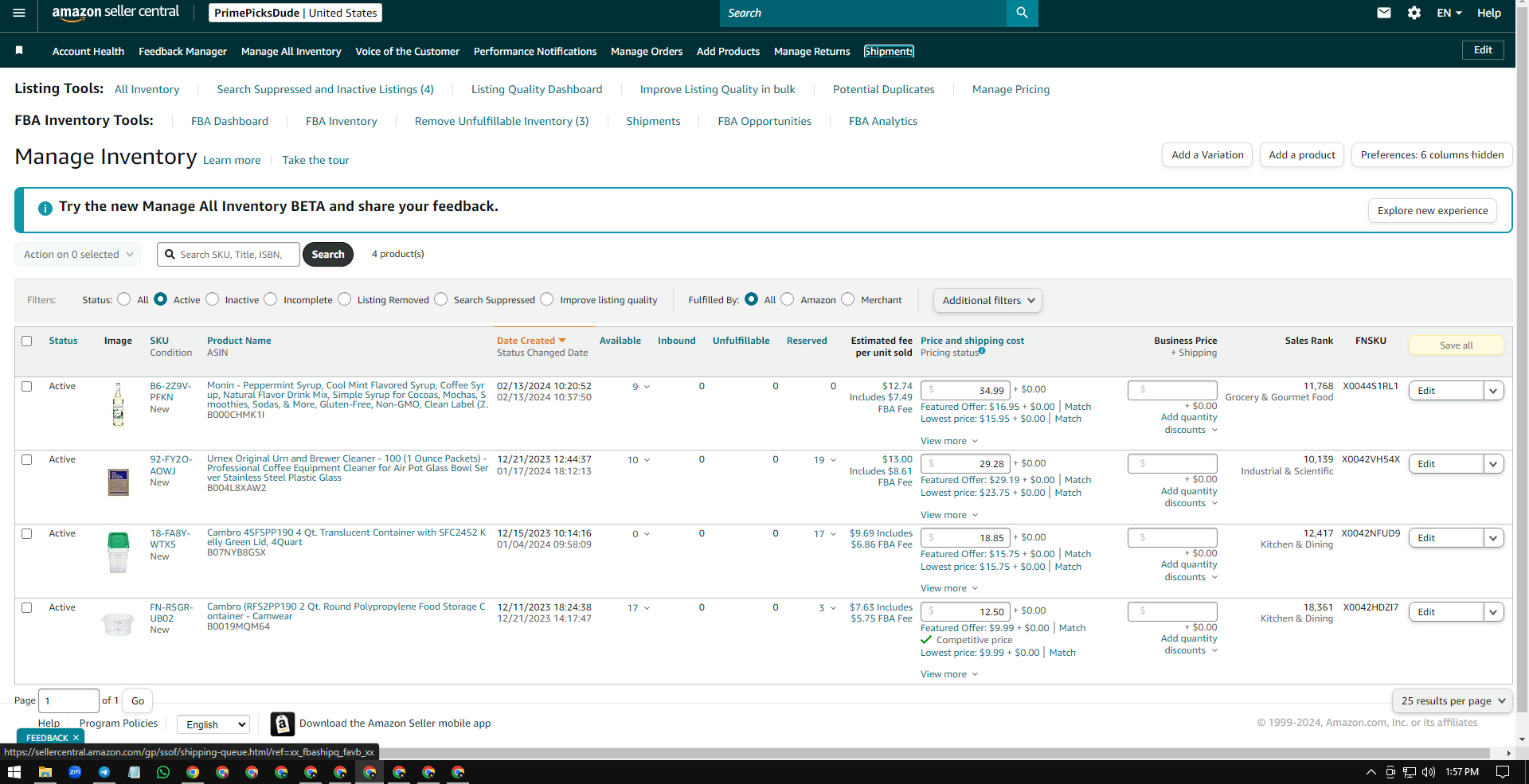The width and height of the screenshot is (1529, 784).
Task: Check the Monin Peppermint Syrup row checkbox
Action: click(x=26, y=386)
